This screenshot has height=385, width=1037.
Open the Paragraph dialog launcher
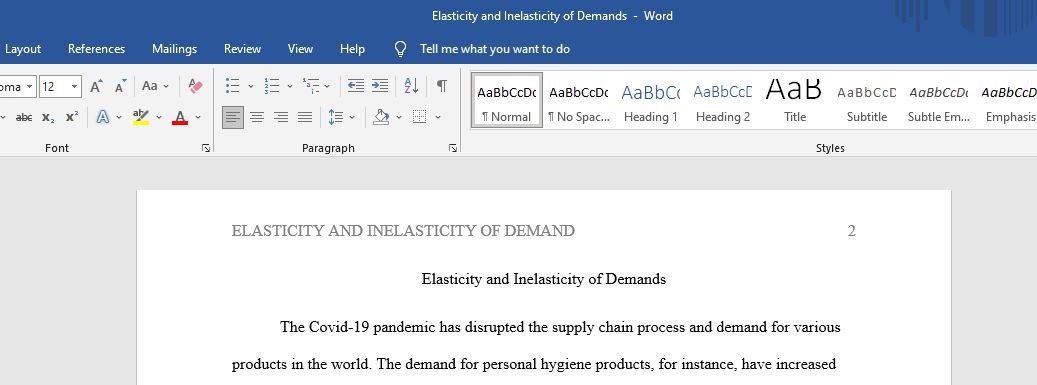click(453, 148)
